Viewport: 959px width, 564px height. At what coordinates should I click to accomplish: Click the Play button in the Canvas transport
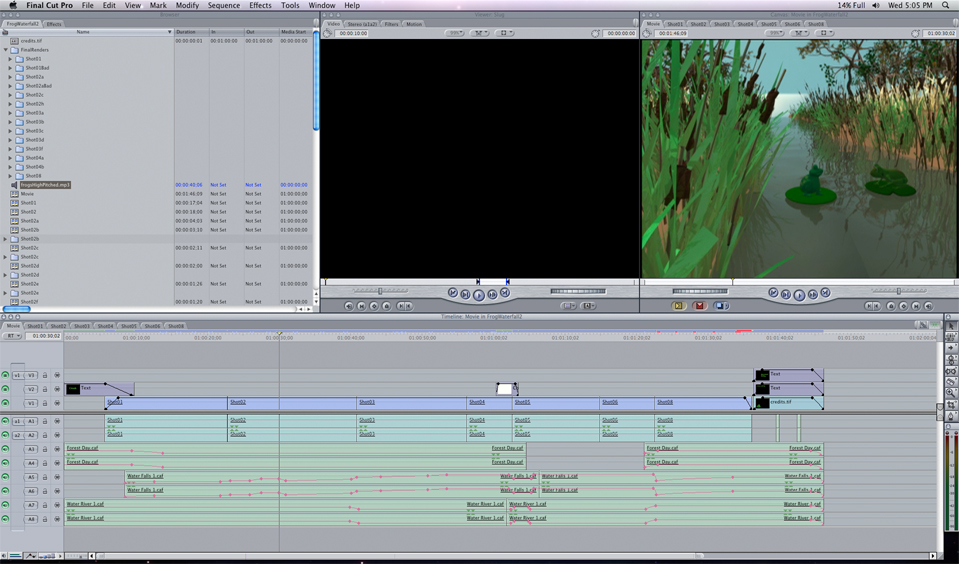[799, 294]
